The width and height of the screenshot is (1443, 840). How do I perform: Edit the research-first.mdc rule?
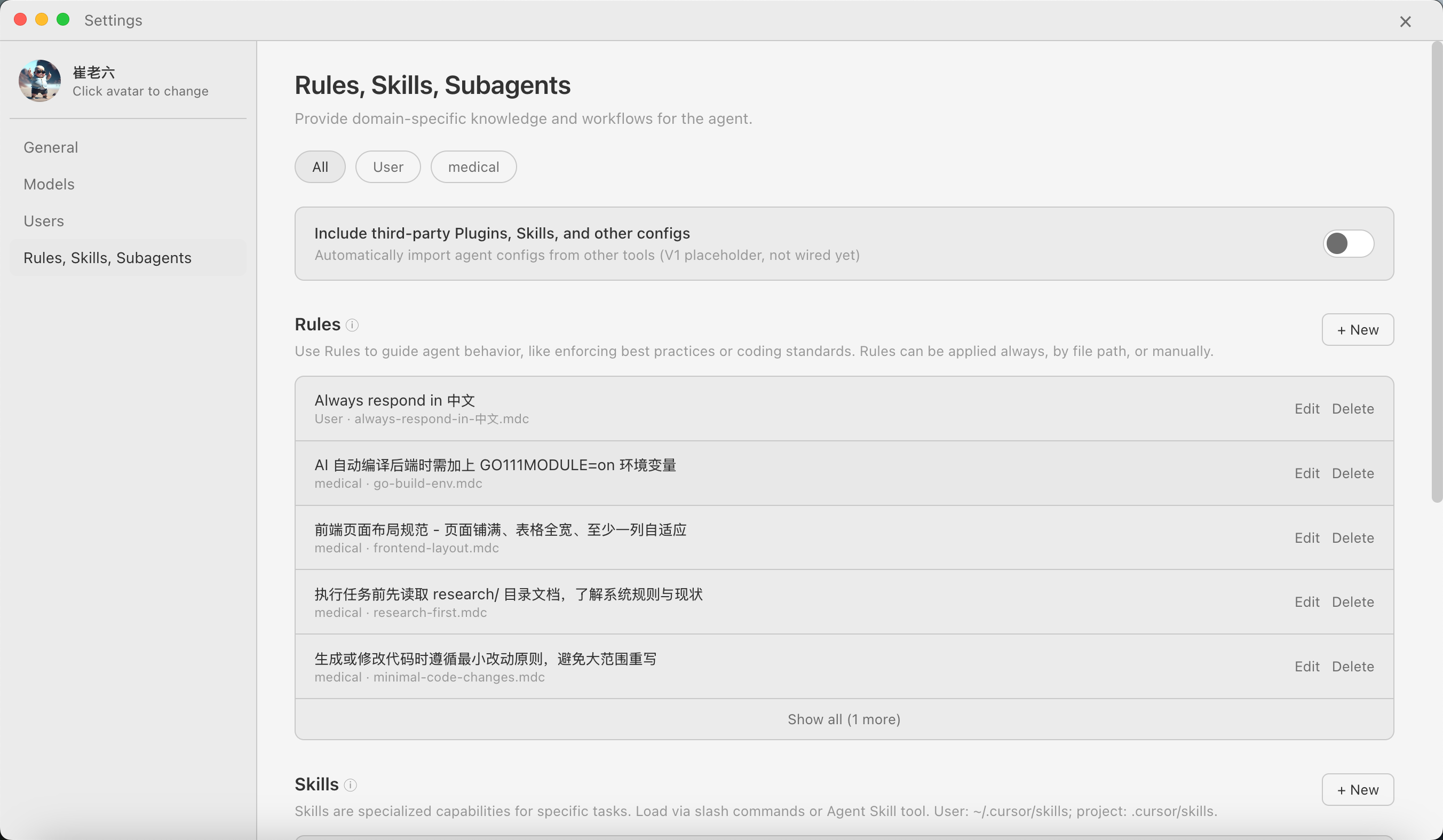pos(1307,603)
